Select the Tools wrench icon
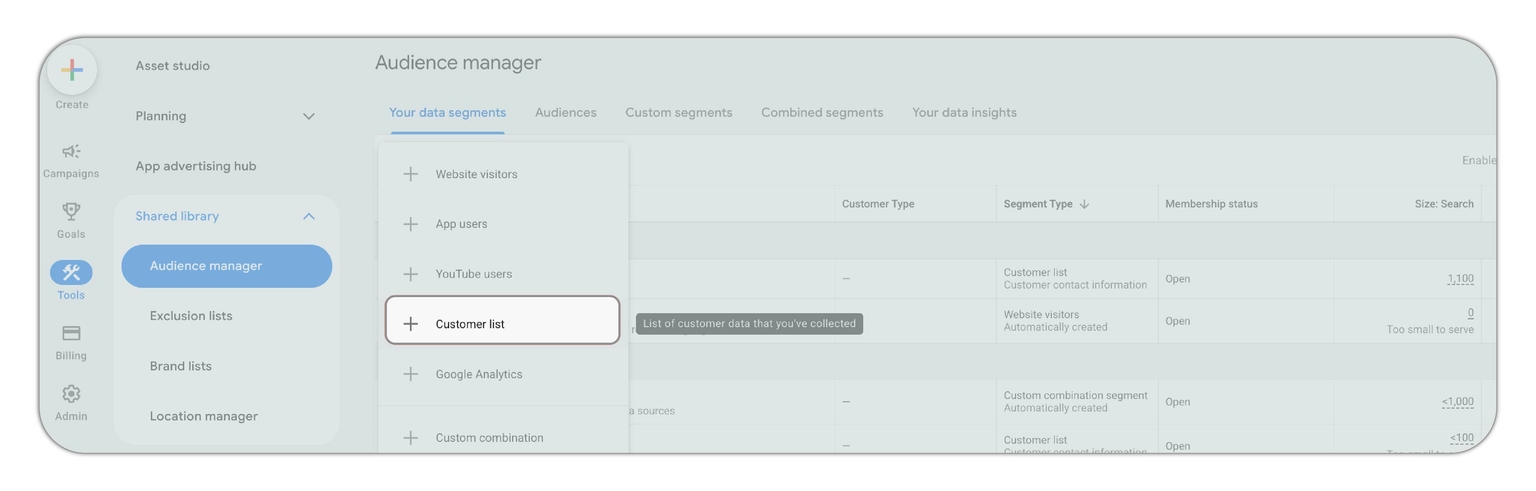Viewport: 1536px width, 491px height. click(x=71, y=273)
